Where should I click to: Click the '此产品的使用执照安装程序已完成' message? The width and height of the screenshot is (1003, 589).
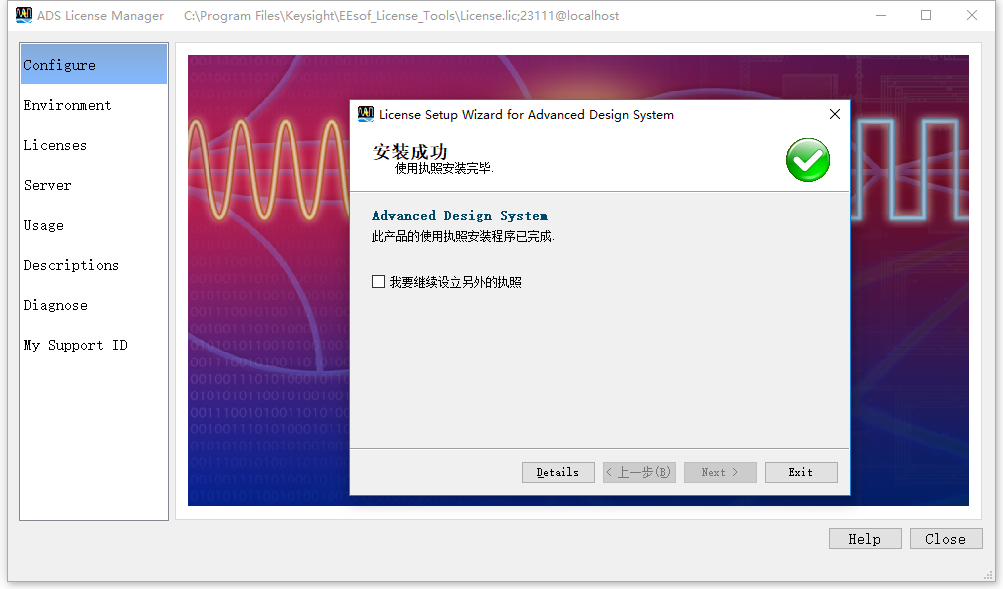pyautogui.click(x=463, y=237)
